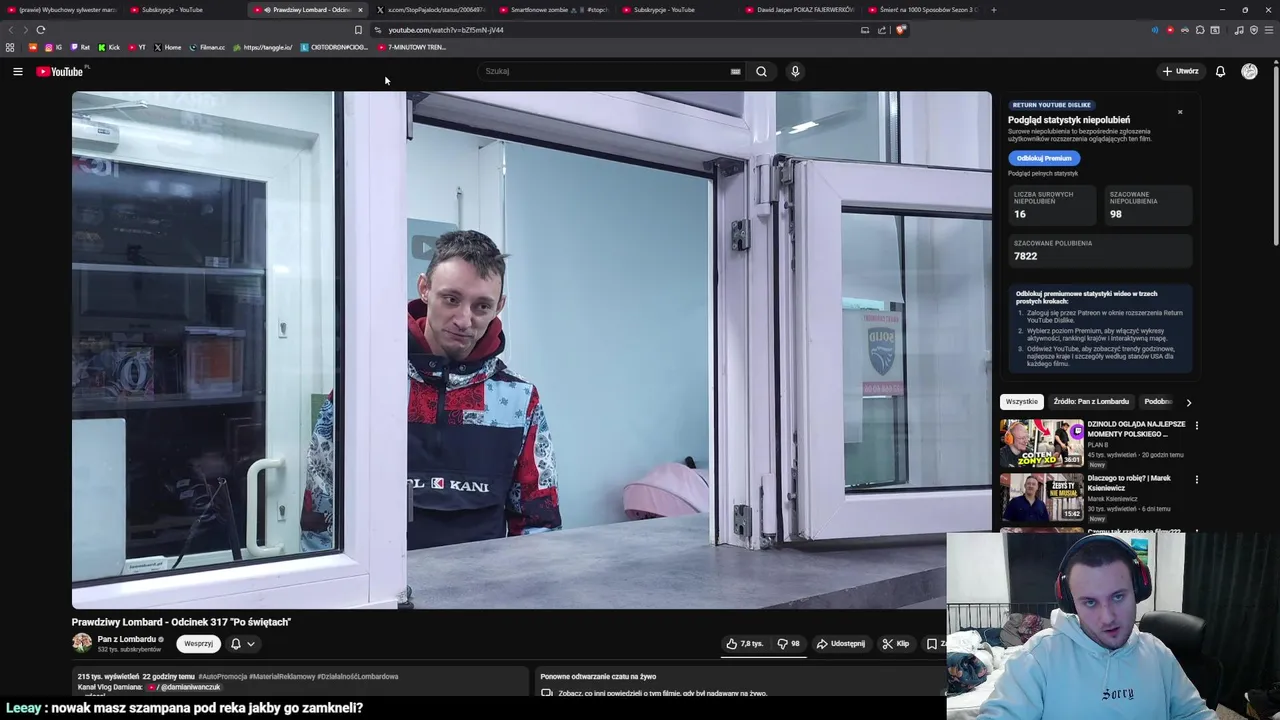Viewport: 1280px width, 720px height.
Task: Open the Marek Ksieniewicz channel name
Action: (x=1113, y=499)
